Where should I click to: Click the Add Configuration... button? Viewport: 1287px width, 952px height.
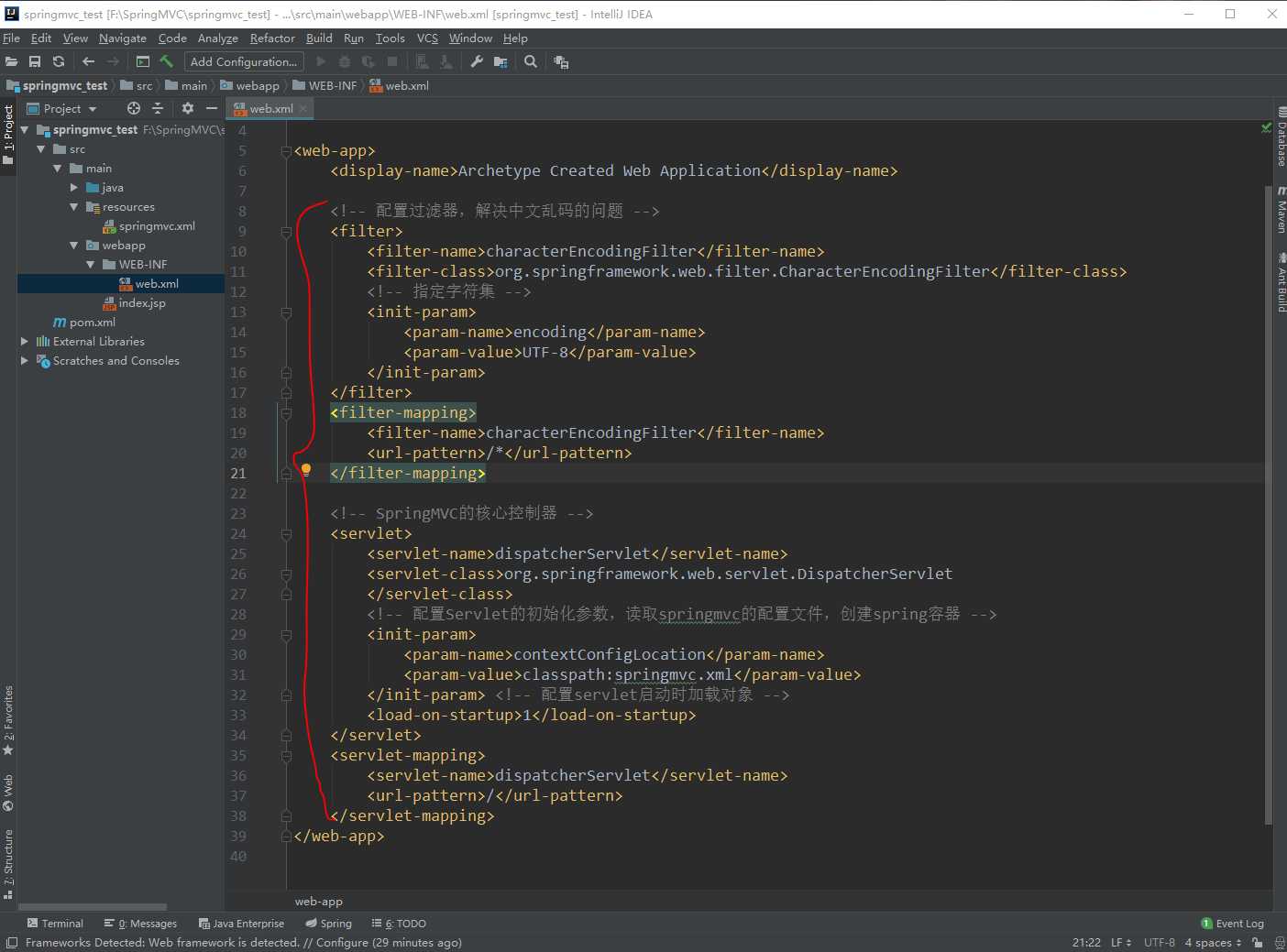(x=244, y=61)
